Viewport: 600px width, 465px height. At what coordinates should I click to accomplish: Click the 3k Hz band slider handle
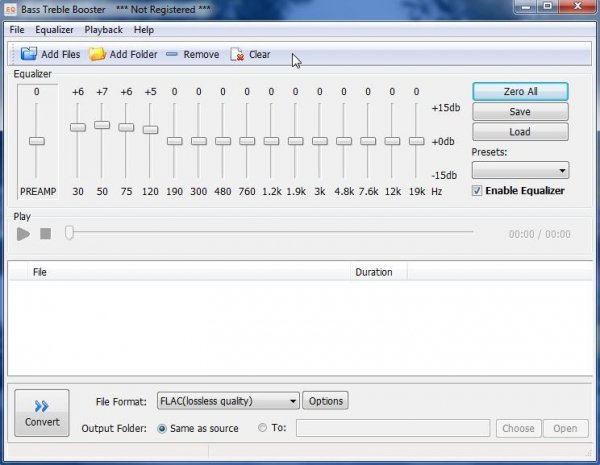[x=320, y=141]
